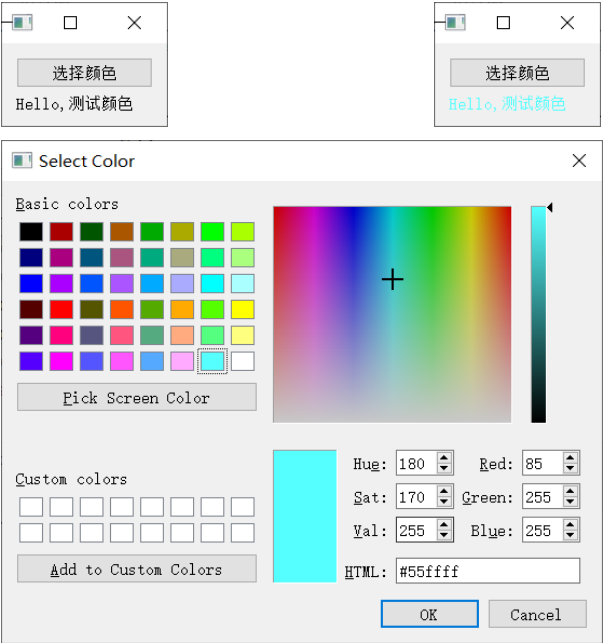Select the black basic color swatch
Viewport: 607px width, 643px height.
[x=31, y=232]
